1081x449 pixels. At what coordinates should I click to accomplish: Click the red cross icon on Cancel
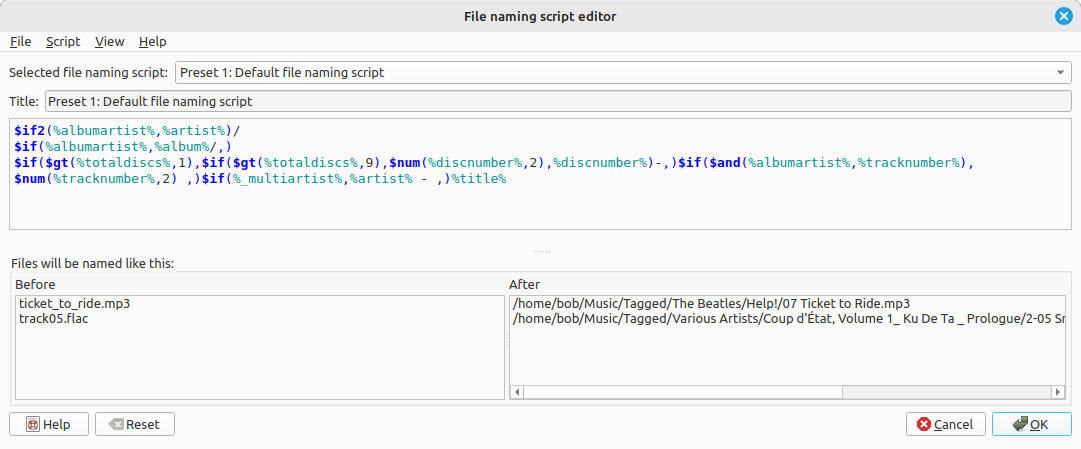click(x=924, y=425)
